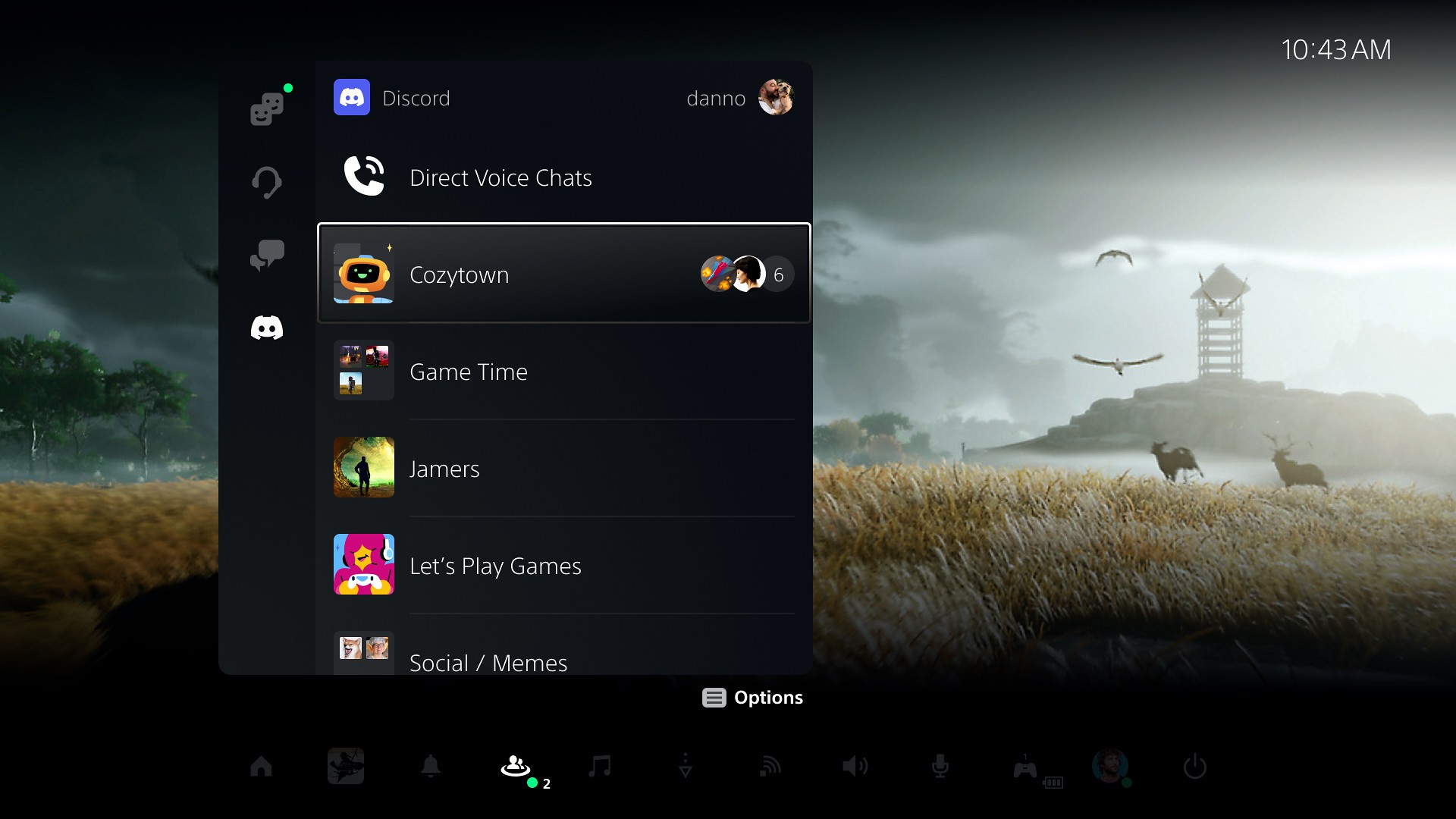The width and height of the screenshot is (1456, 819).
Task: Navigate to Game Time server
Action: [563, 371]
